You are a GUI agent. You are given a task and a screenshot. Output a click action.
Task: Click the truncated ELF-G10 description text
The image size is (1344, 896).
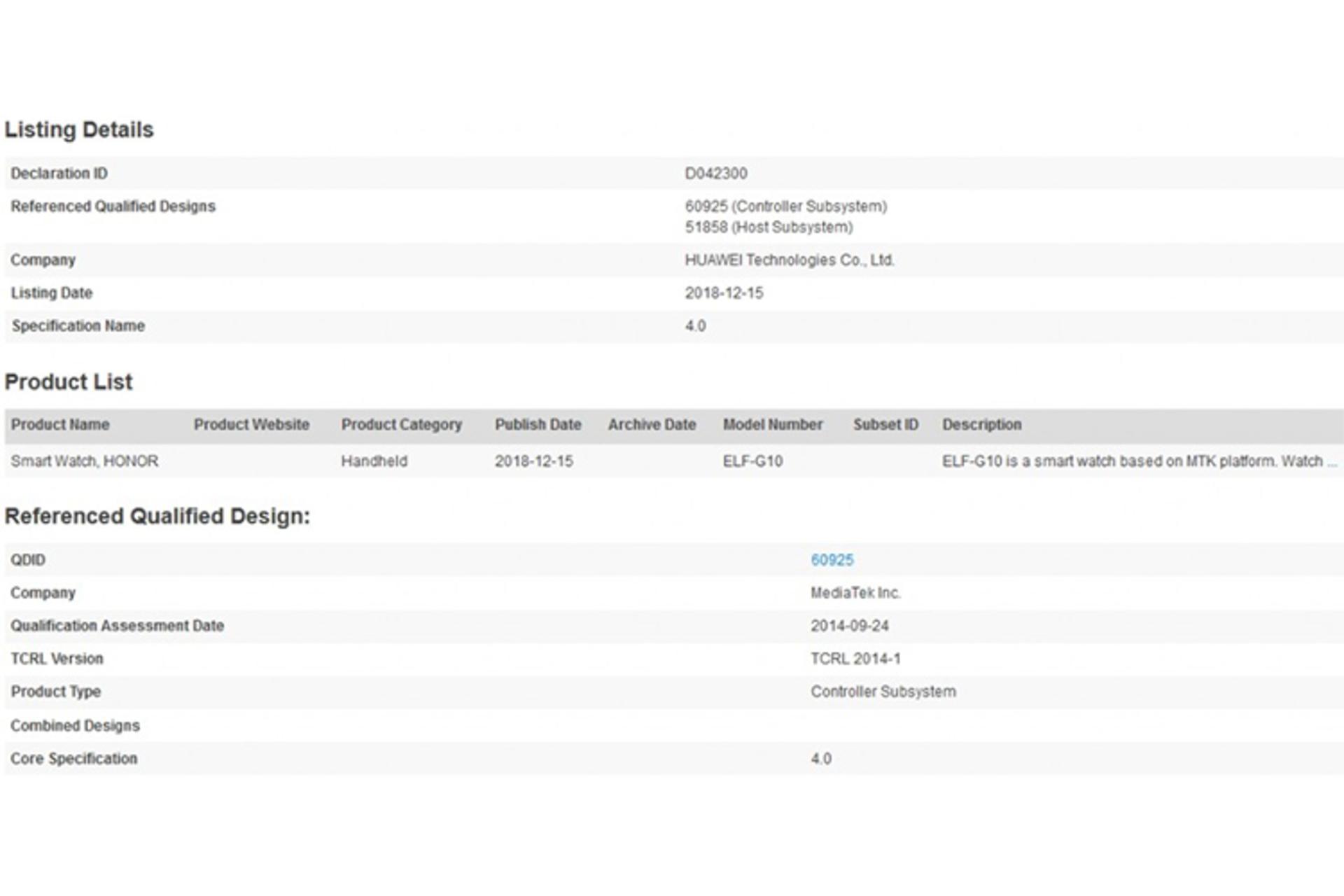tap(1140, 461)
